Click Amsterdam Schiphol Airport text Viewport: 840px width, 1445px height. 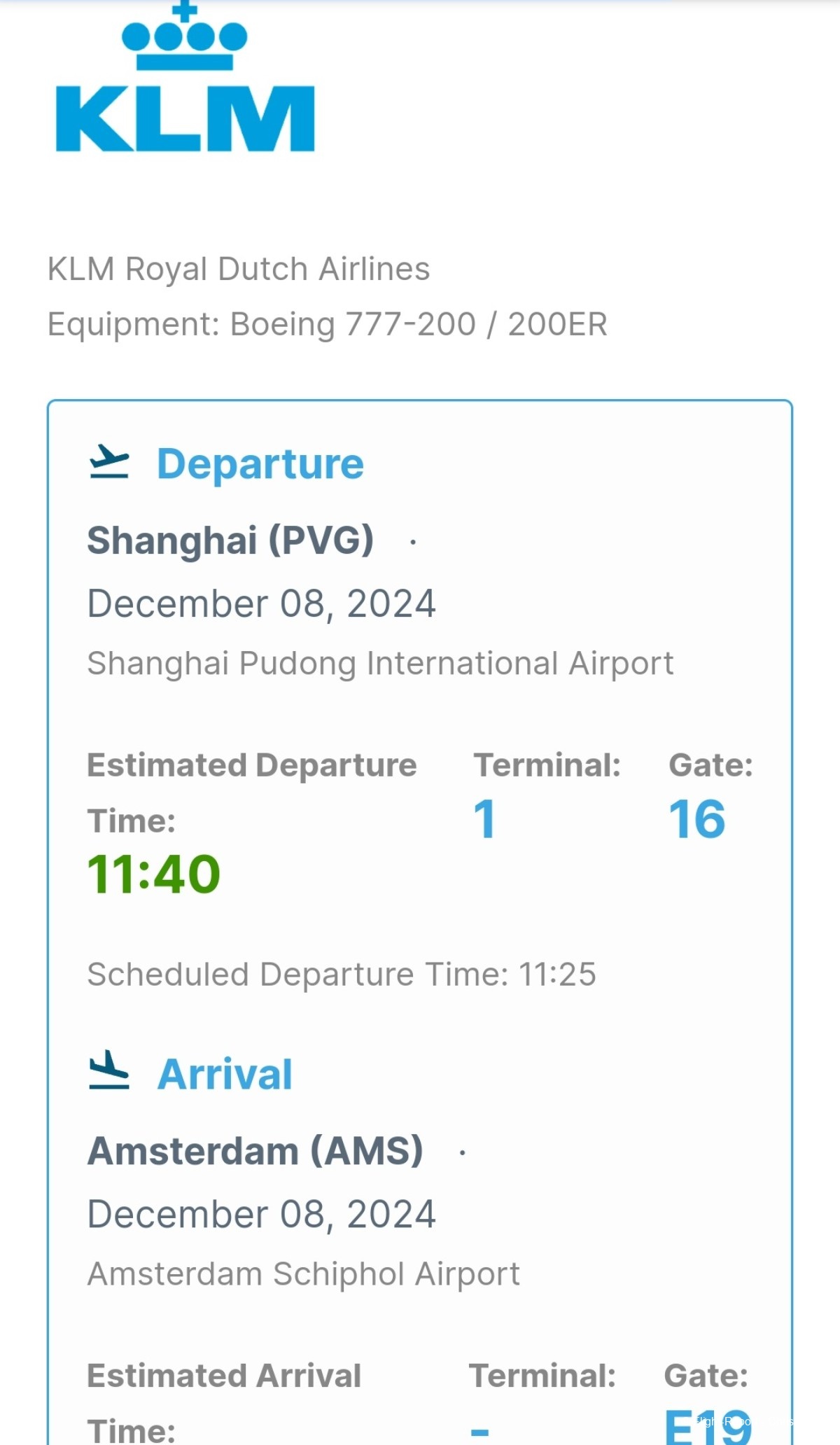point(304,1273)
